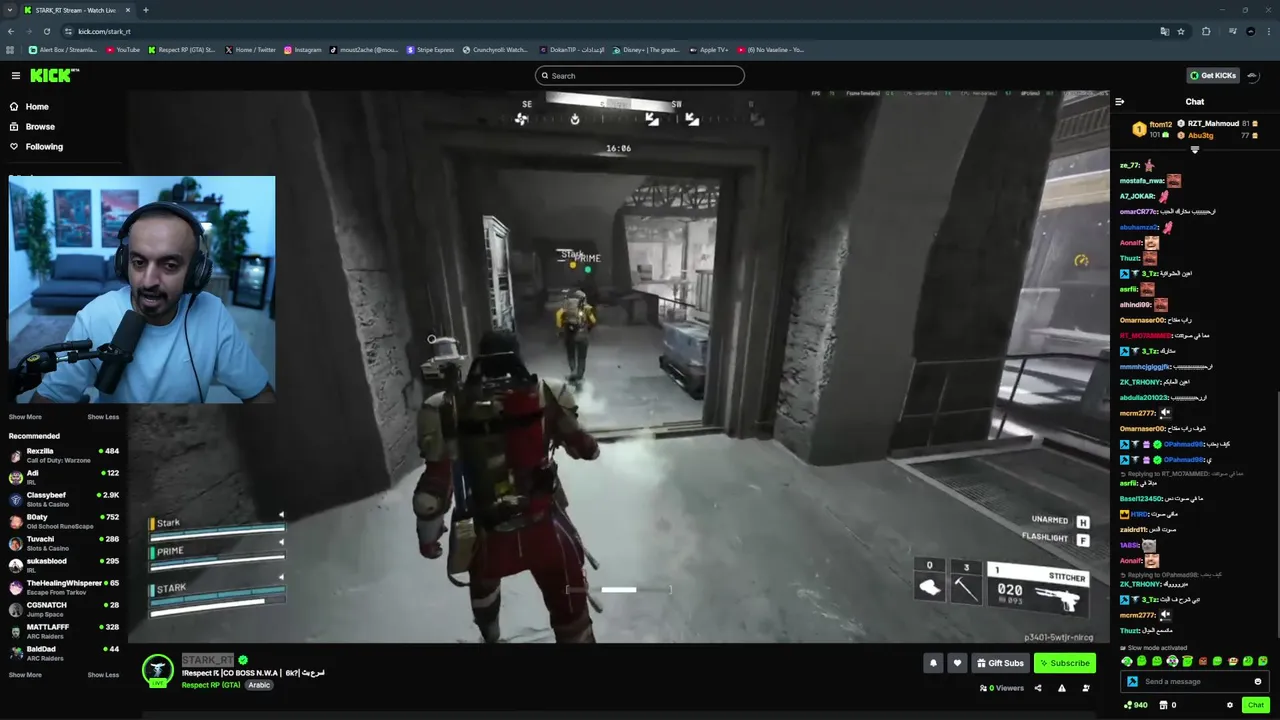The height and width of the screenshot is (720, 1280).
Task: Select the first quick emote in chat
Action: [1127, 661]
